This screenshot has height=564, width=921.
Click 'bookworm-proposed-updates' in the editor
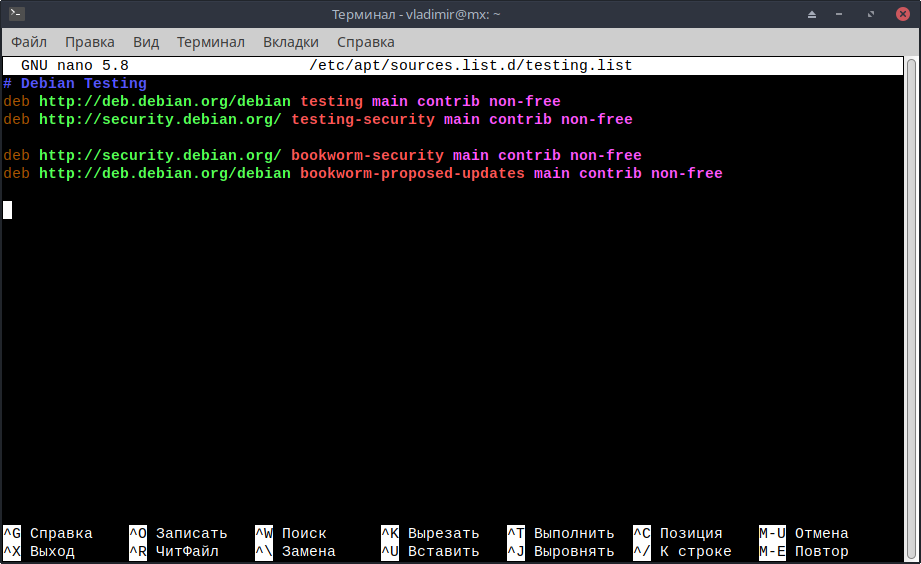point(412,173)
